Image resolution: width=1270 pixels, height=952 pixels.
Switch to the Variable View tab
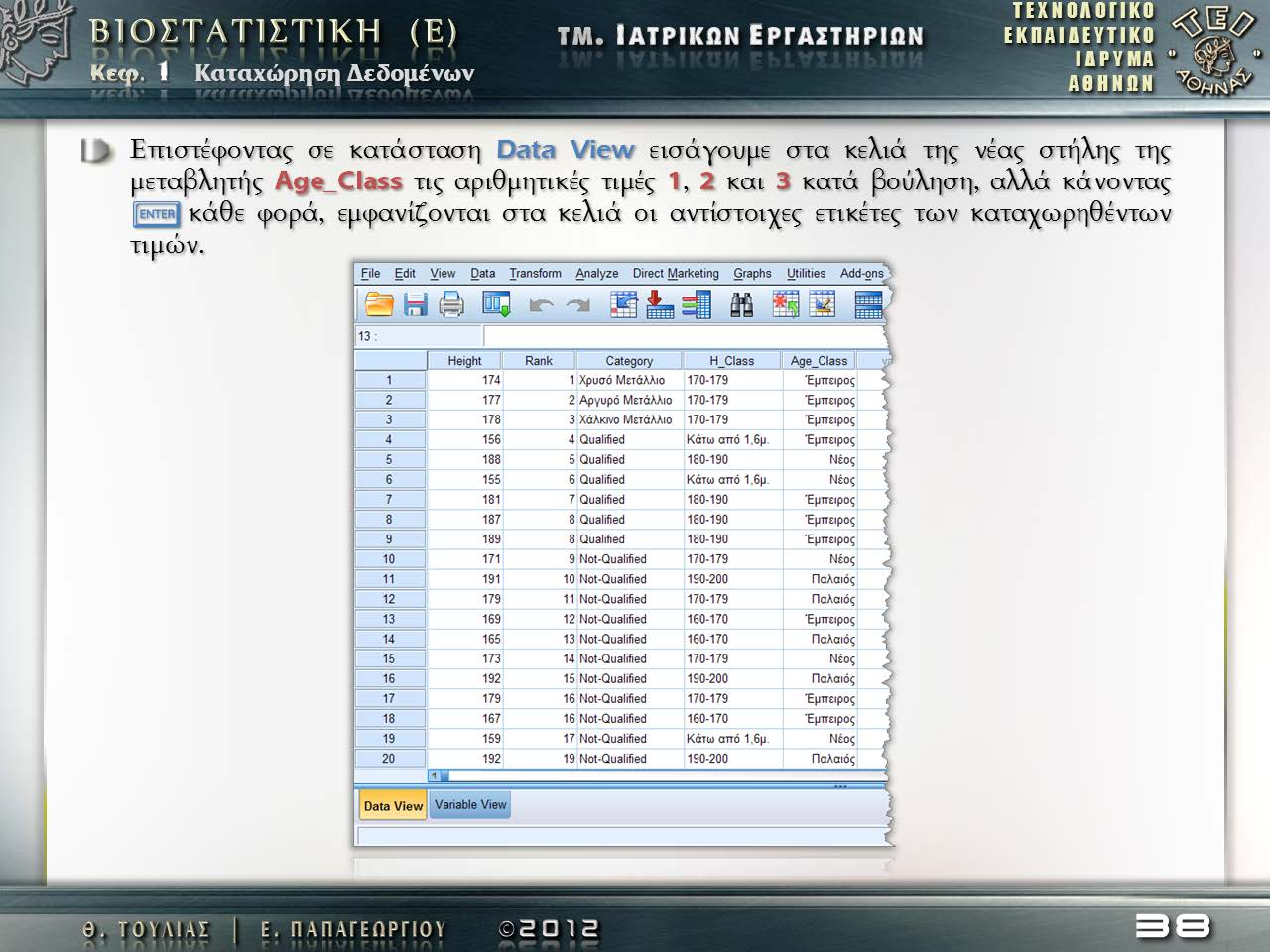pos(470,804)
